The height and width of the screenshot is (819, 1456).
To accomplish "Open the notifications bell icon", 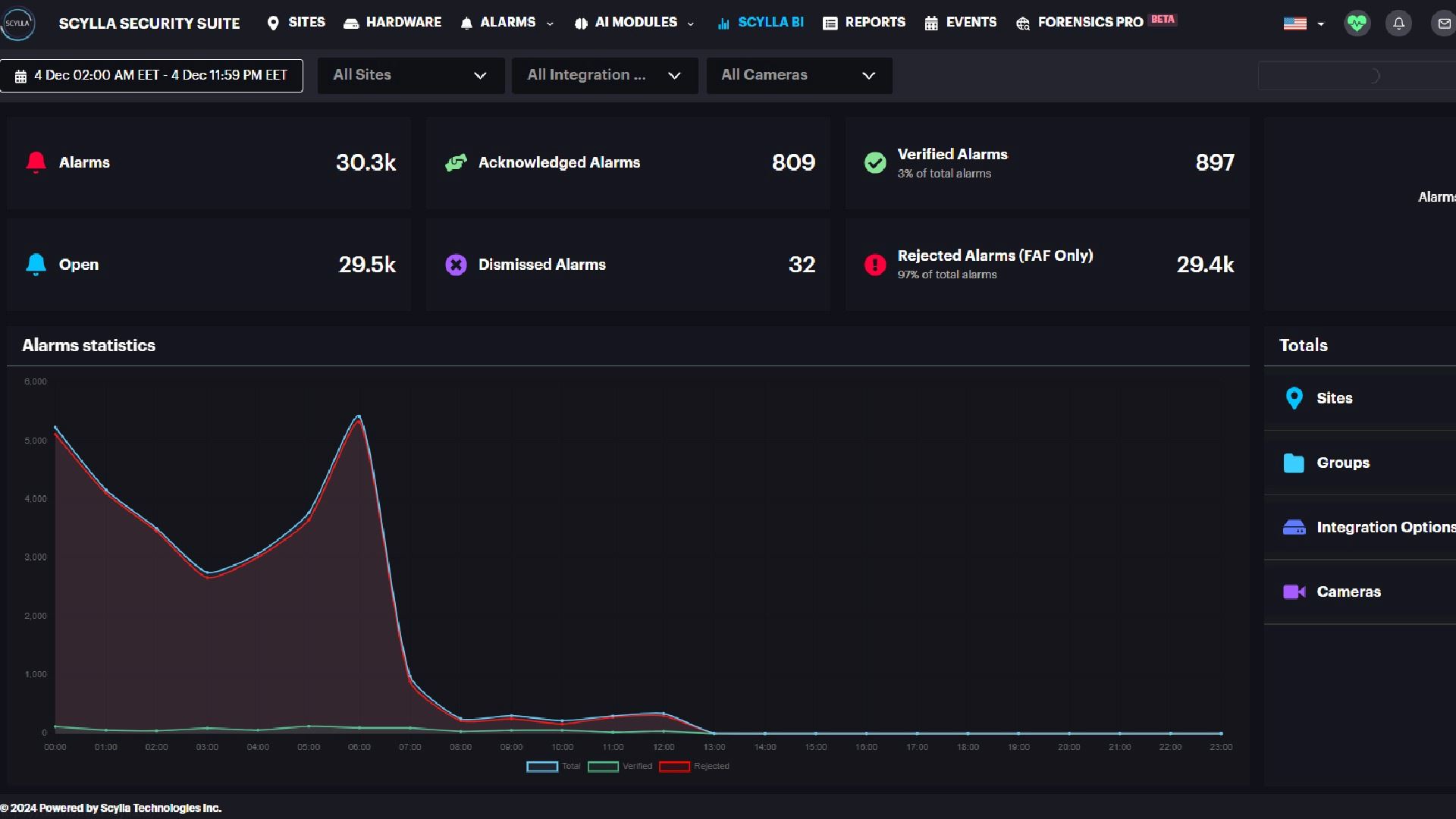I will [x=1399, y=24].
